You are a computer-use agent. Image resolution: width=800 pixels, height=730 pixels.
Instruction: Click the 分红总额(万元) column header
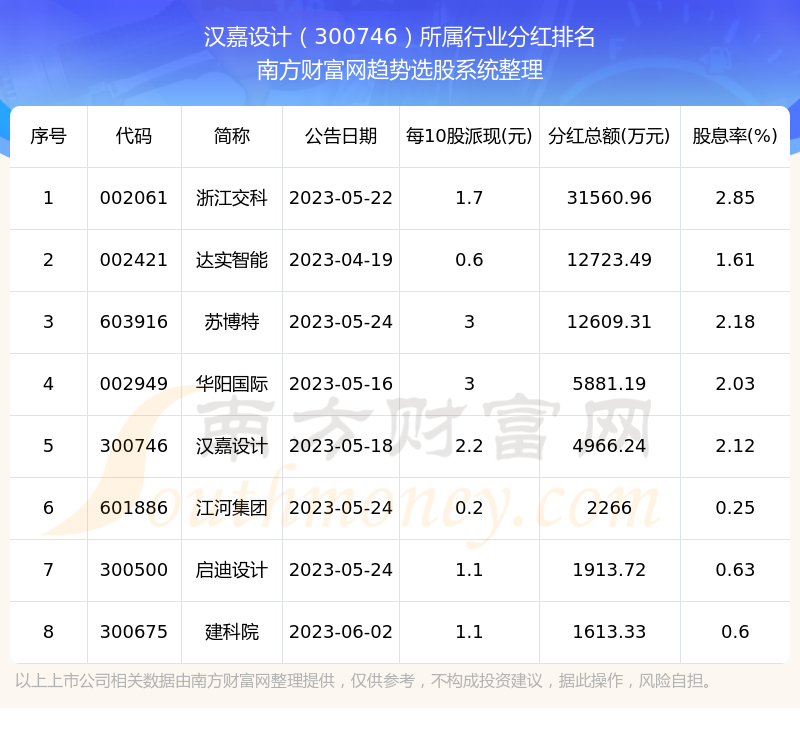(609, 136)
